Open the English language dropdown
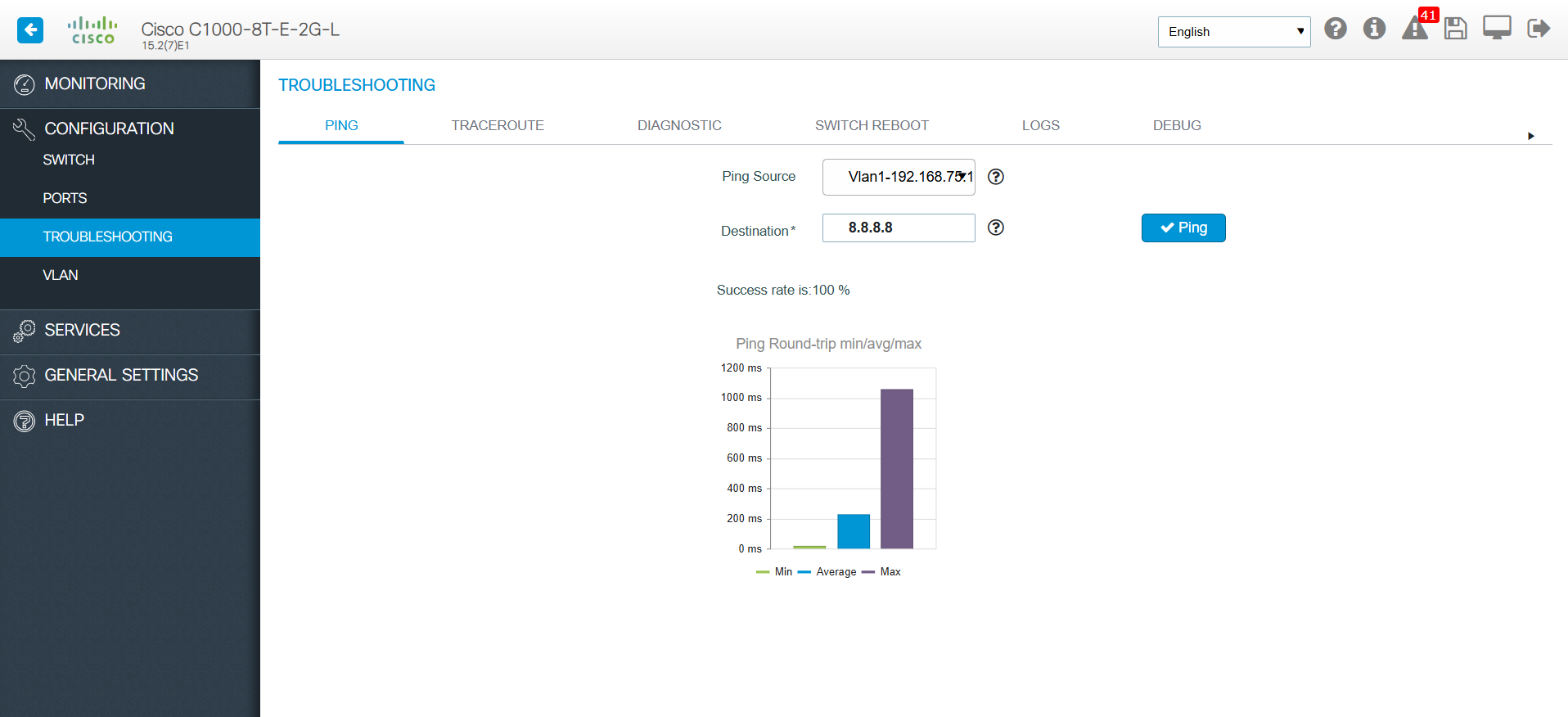1568x717 pixels. pyautogui.click(x=1234, y=32)
